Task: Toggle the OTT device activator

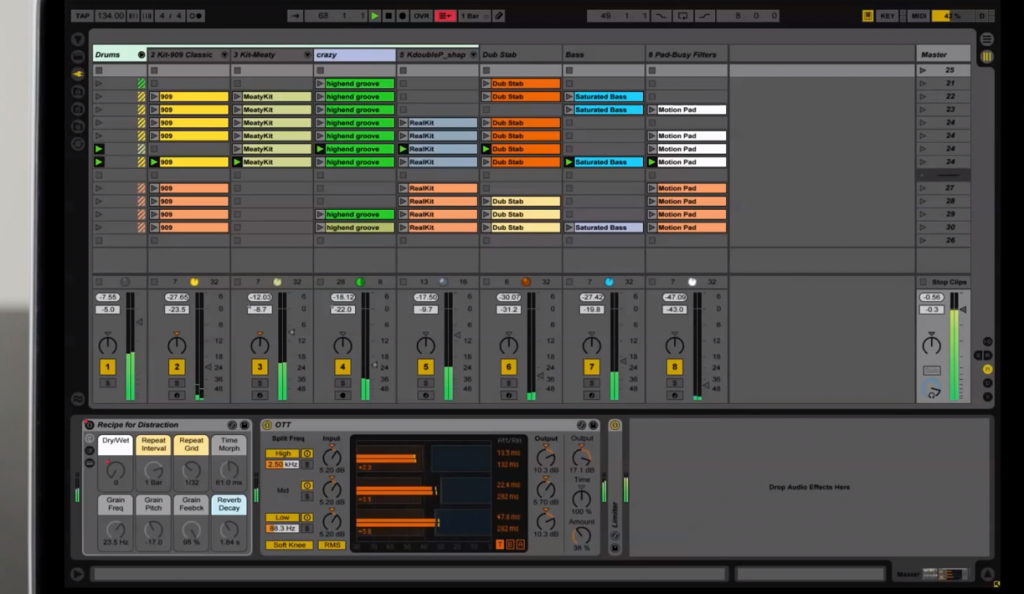Action: 267,425
